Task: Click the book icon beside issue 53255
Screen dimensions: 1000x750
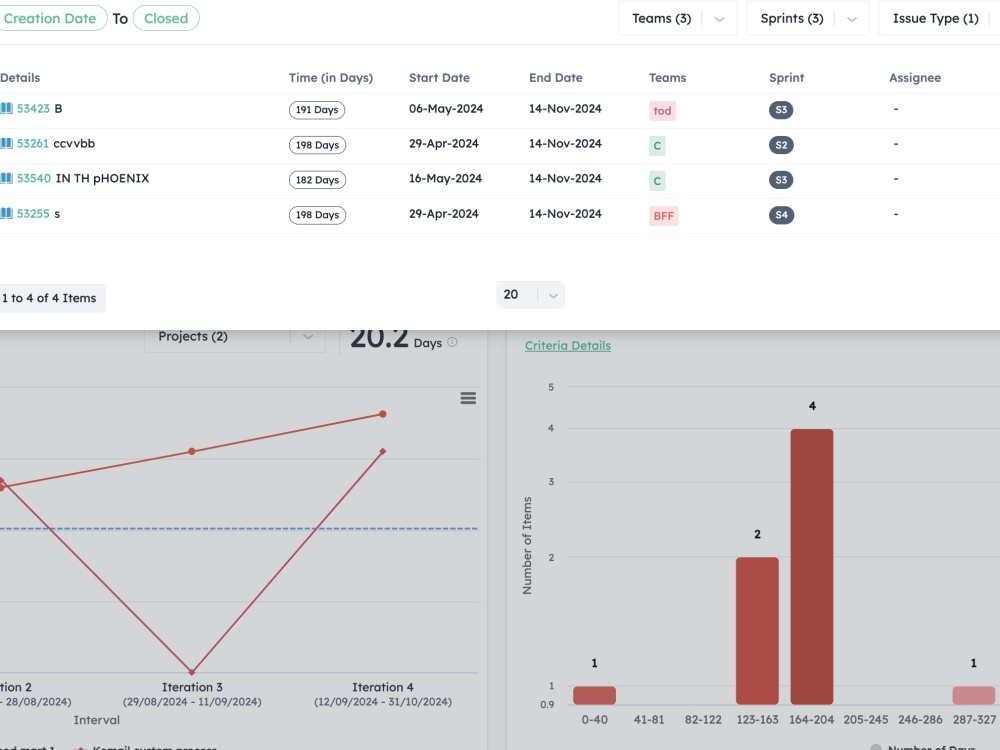Action: coord(6,214)
